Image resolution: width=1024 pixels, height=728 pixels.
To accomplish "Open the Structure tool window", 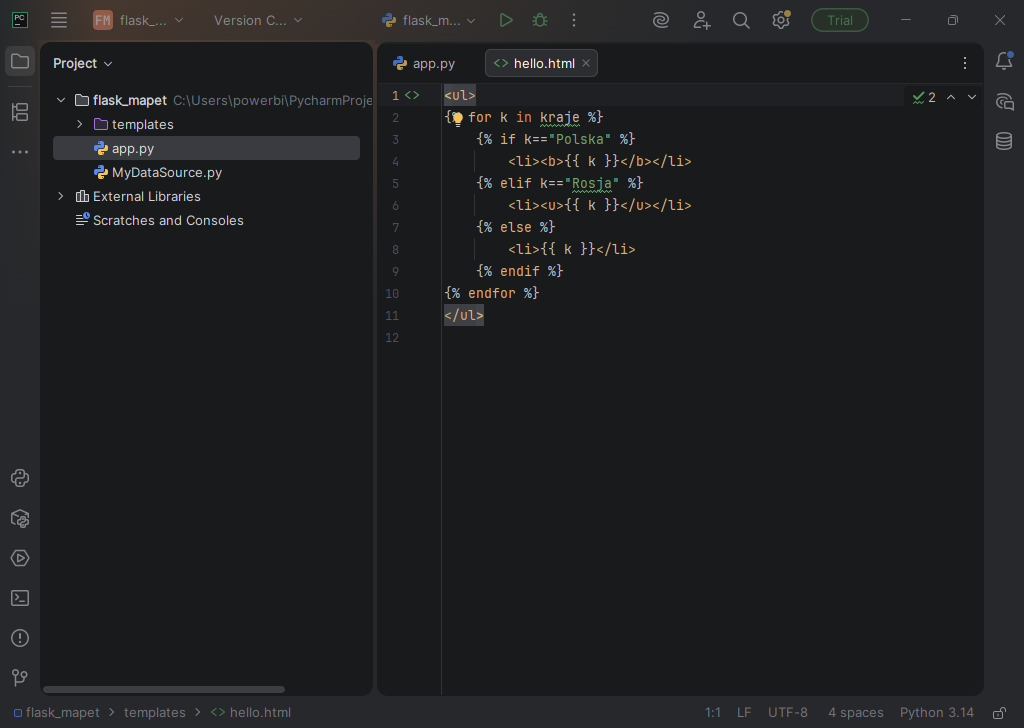I will click(20, 112).
